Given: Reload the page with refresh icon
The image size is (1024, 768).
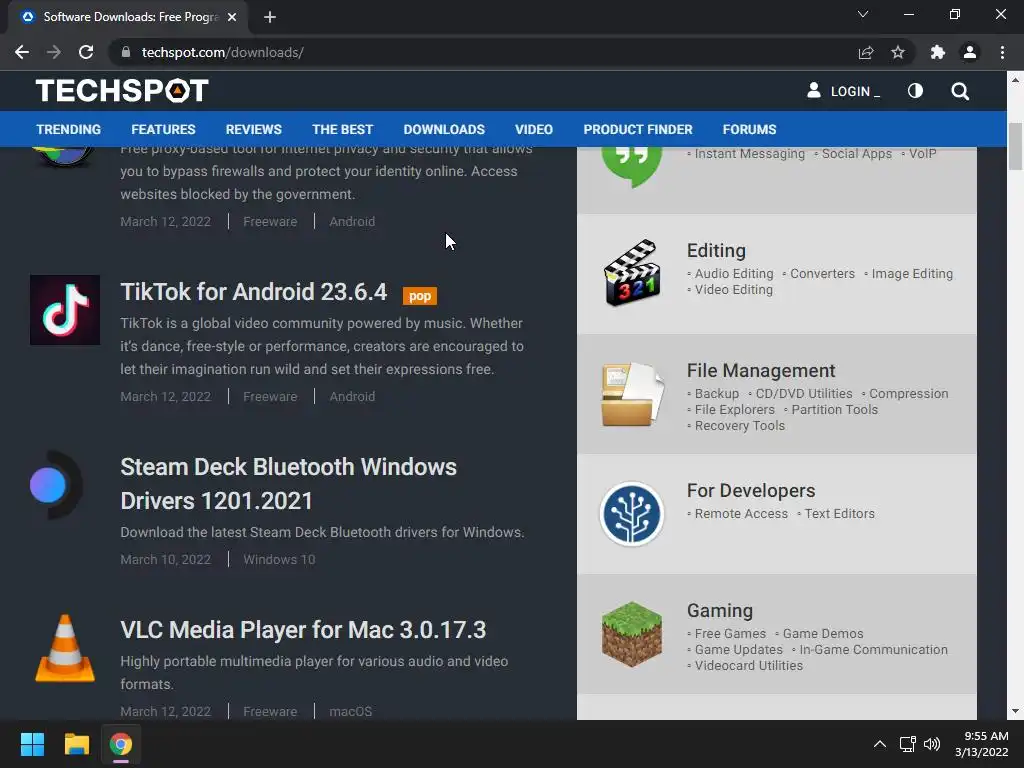Looking at the screenshot, I should (x=86, y=52).
